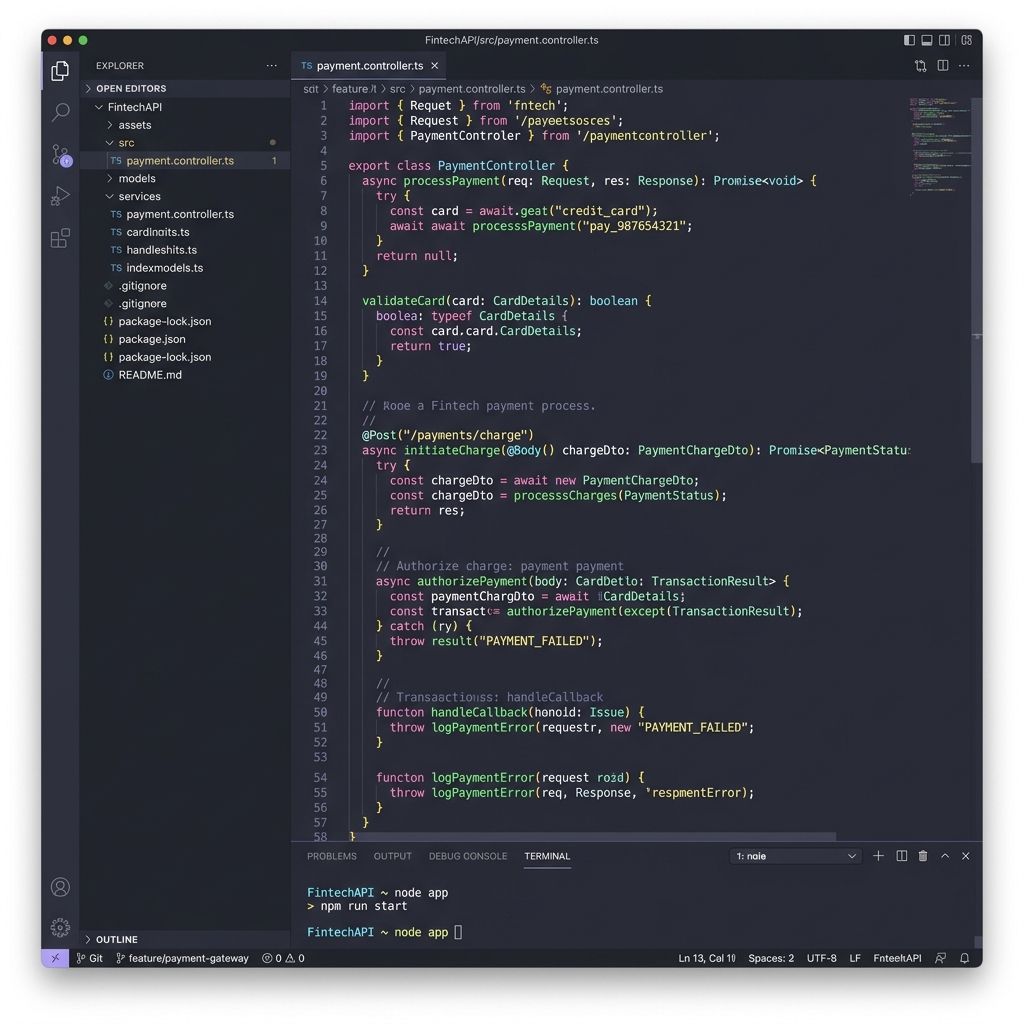Split the terminal pane
The image size is (1024, 1024).
(x=900, y=856)
